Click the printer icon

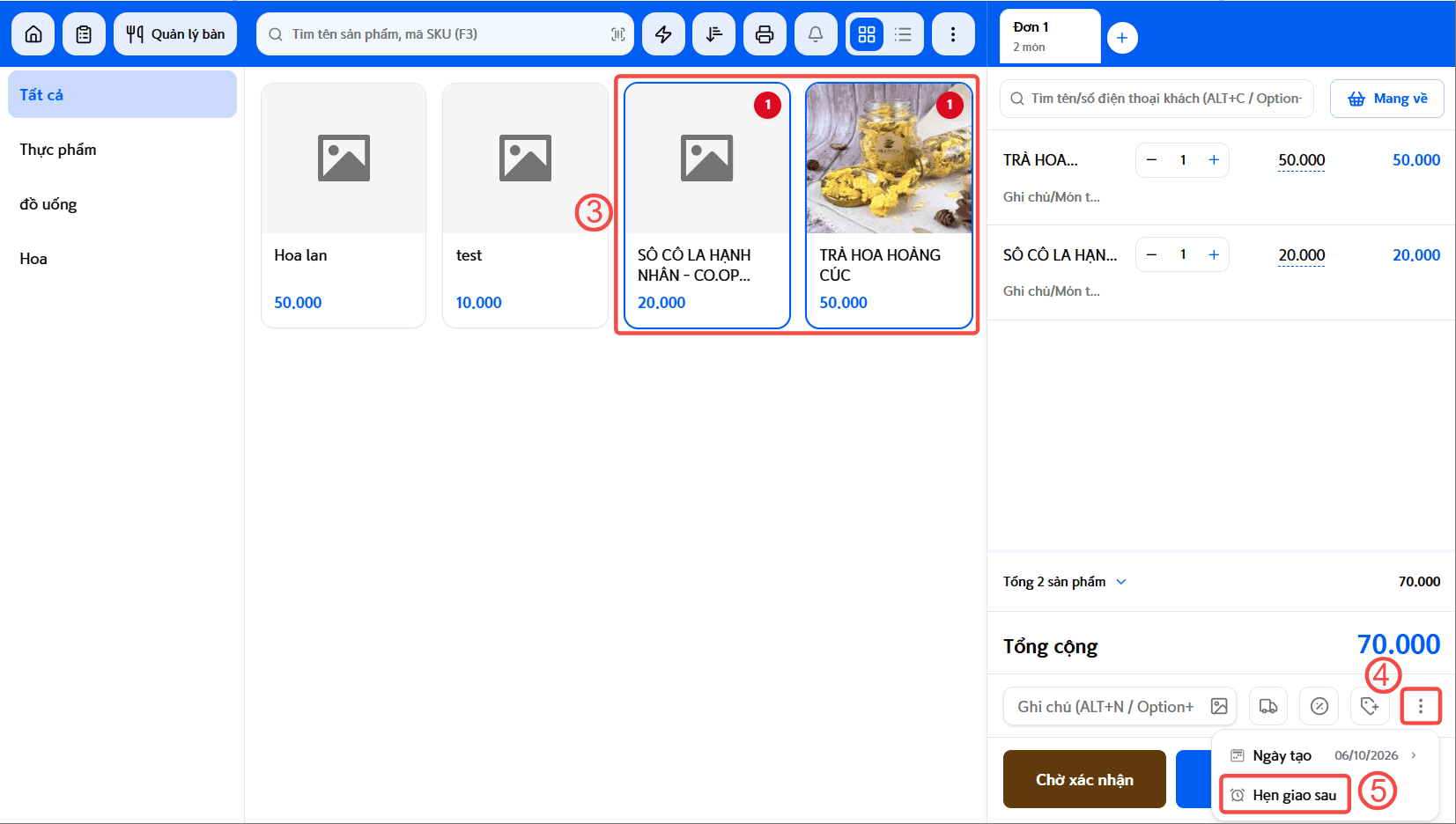765,34
